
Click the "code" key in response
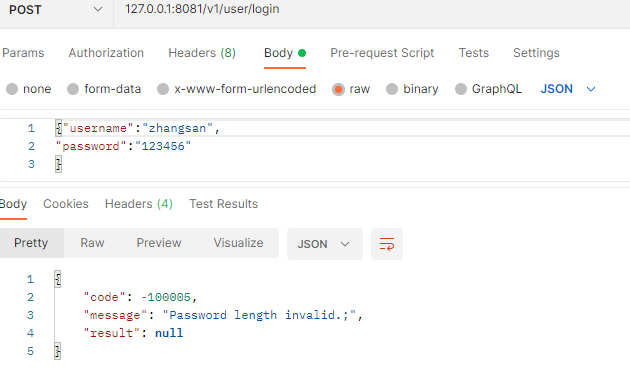[104, 297]
